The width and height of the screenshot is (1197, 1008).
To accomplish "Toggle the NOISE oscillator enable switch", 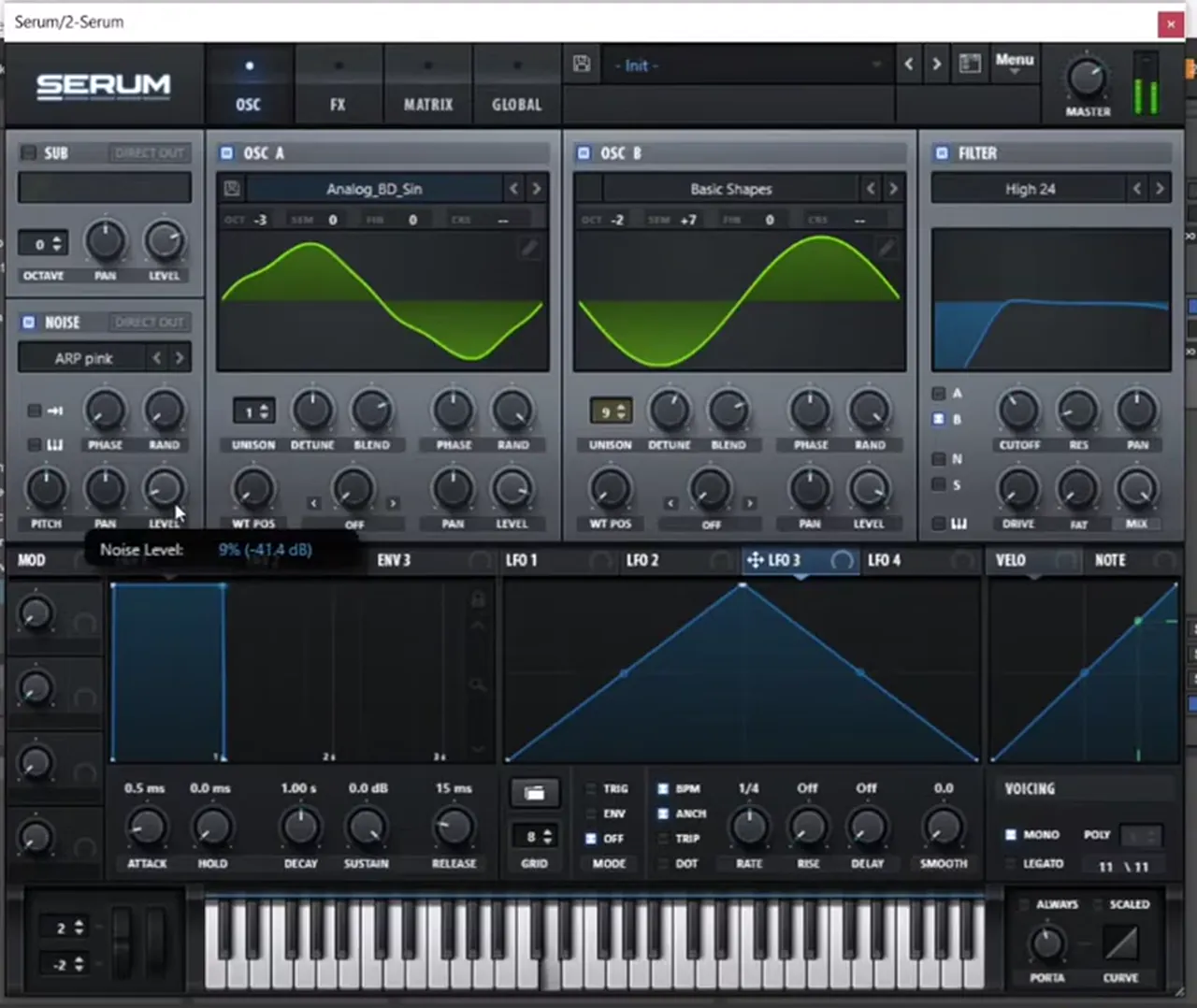I will tap(28, 322).
